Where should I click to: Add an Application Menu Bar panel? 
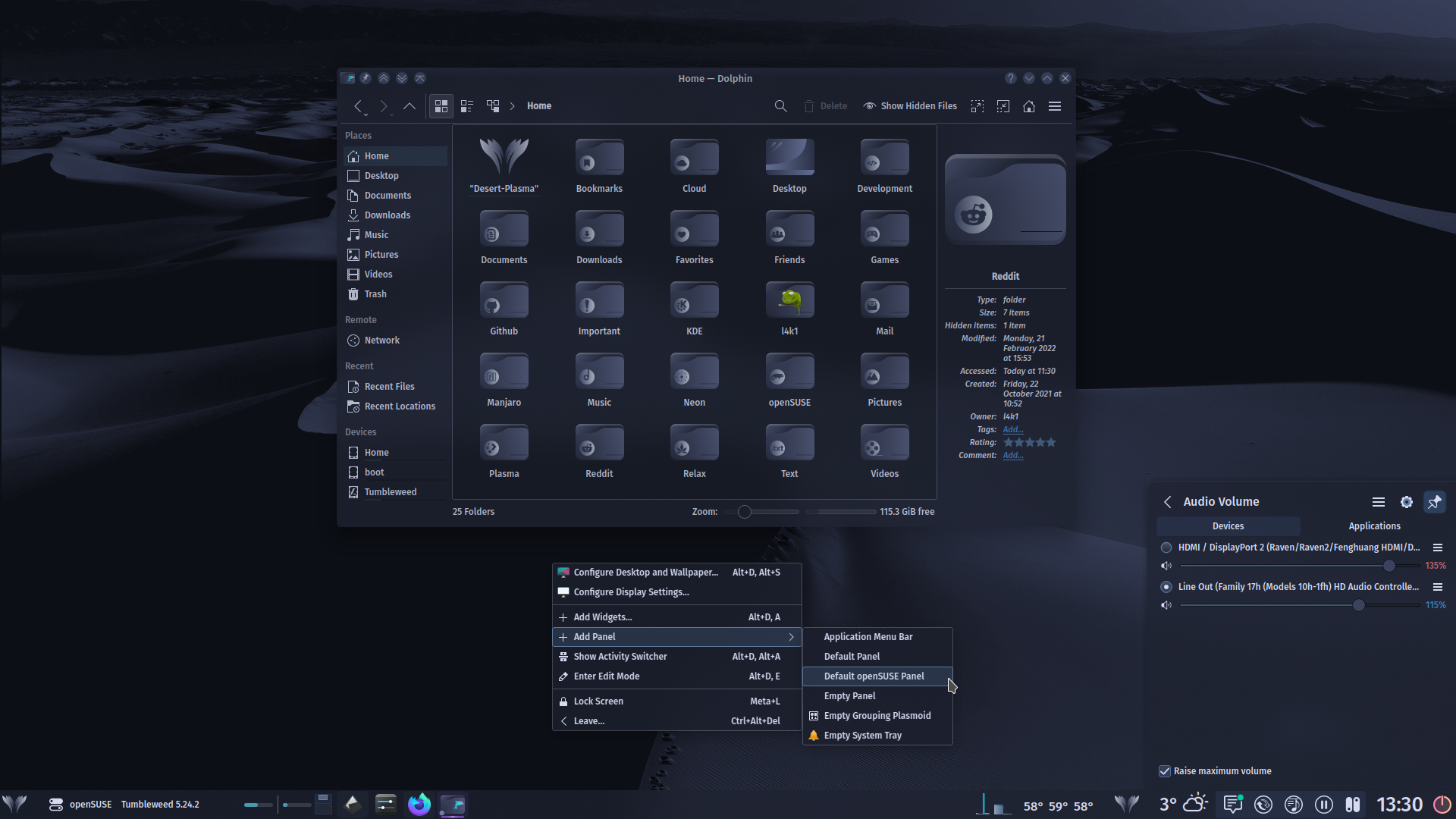[877, 637]
